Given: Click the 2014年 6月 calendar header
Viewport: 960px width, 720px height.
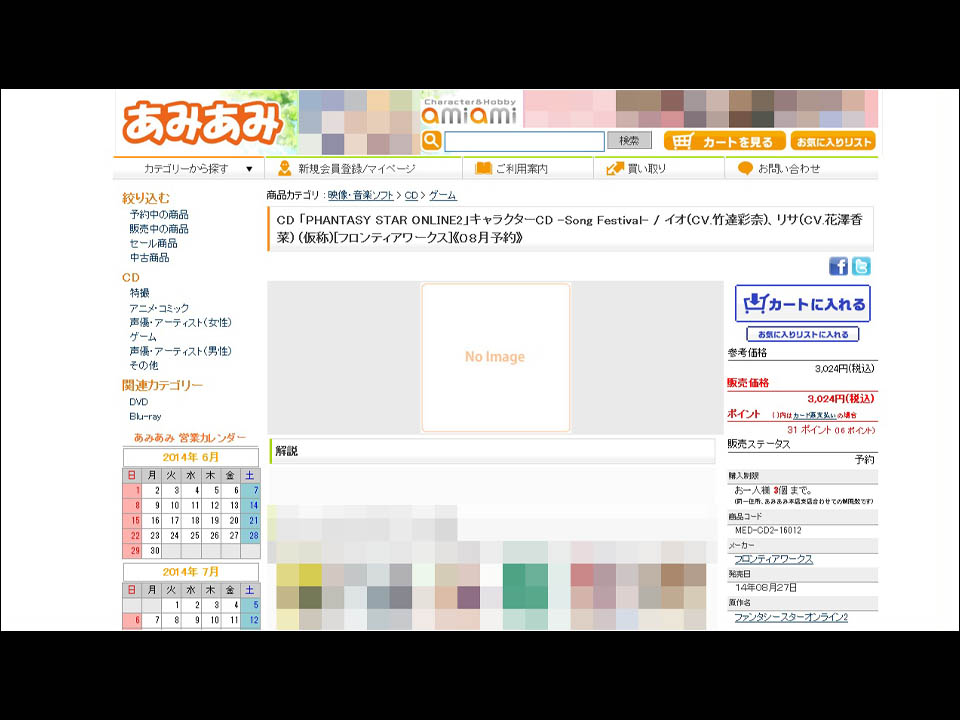Looking at the screenshot, I should [x=190, y=457].
